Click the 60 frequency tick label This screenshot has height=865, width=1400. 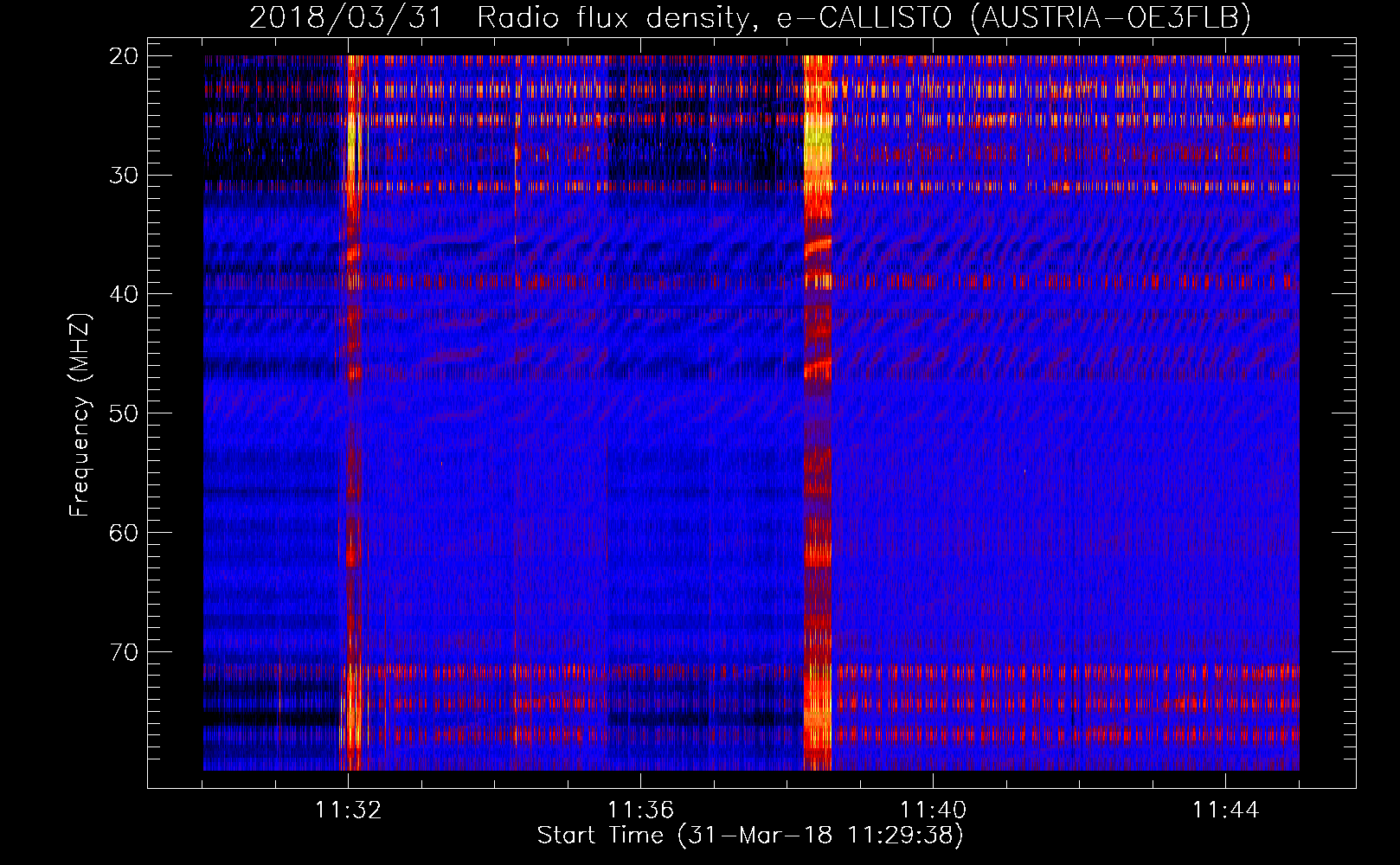(125, 532)
